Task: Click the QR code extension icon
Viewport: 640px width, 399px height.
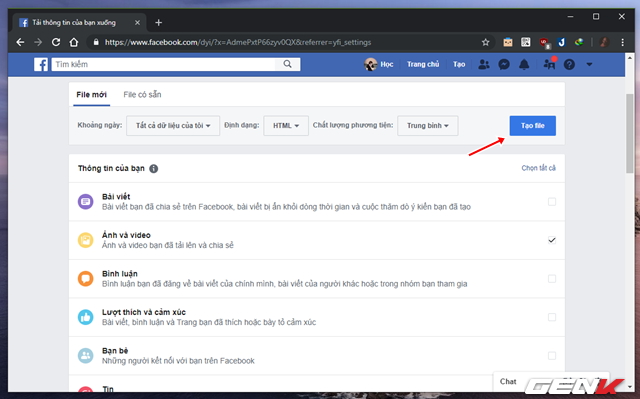Action: click(x=526, y=42)
